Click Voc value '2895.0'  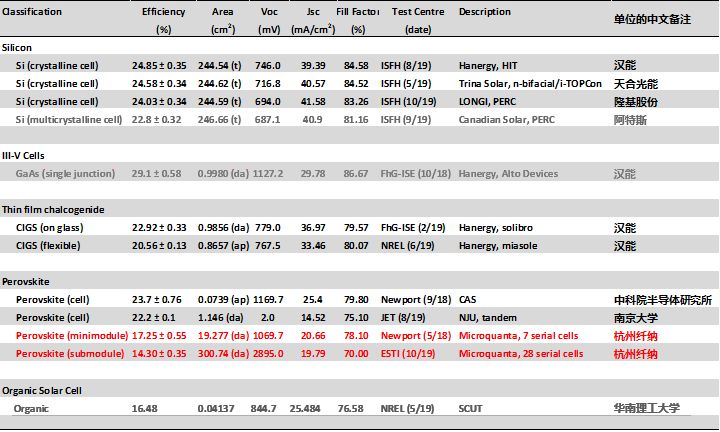(x=268, y=353)
